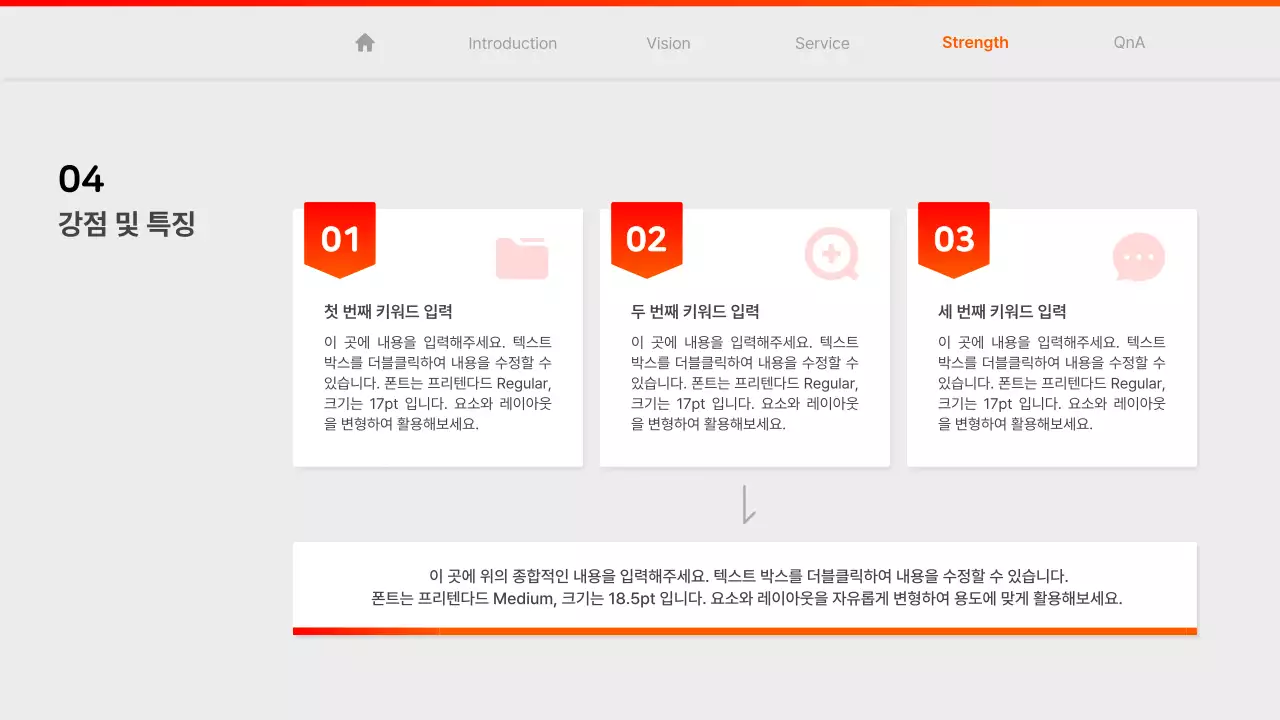Image resolution: width=1280 pixels, height=720 pixels.
Task: Open the Introduction menu item
Action: pyautogui.click(x=512, y=43)
